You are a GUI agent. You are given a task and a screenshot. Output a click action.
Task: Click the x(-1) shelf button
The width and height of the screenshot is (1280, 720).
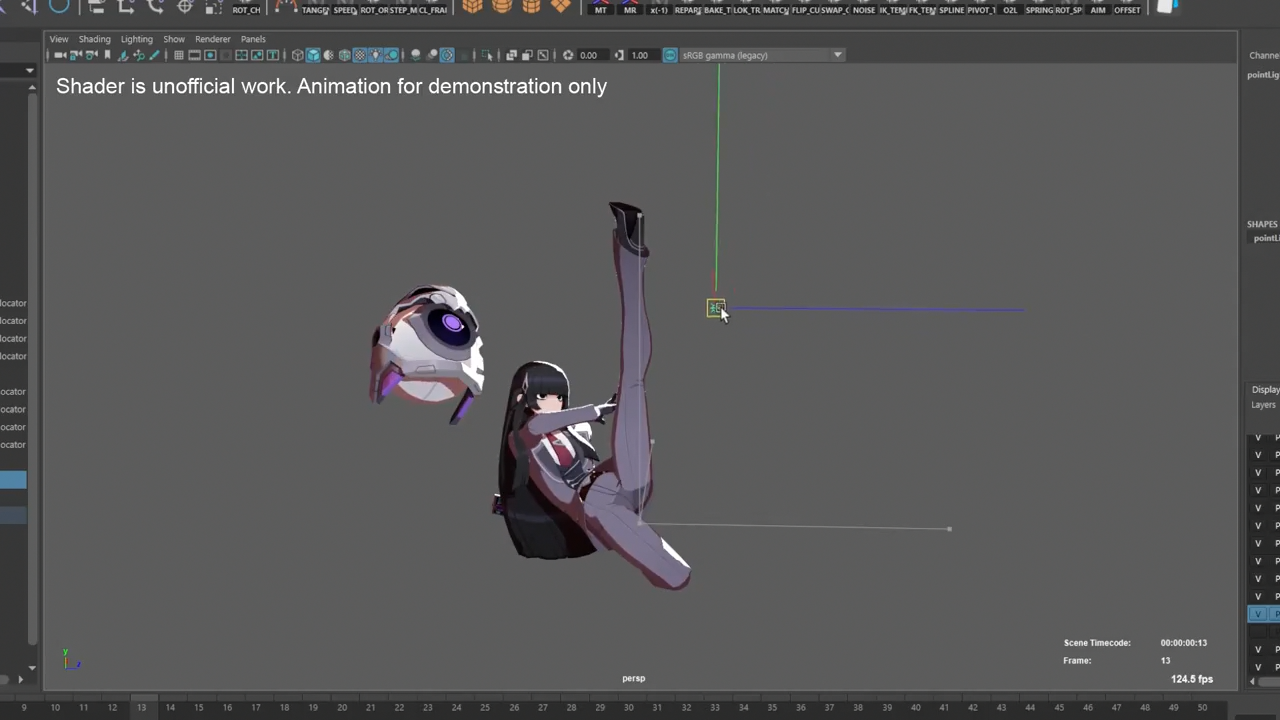tap(659, 8)
